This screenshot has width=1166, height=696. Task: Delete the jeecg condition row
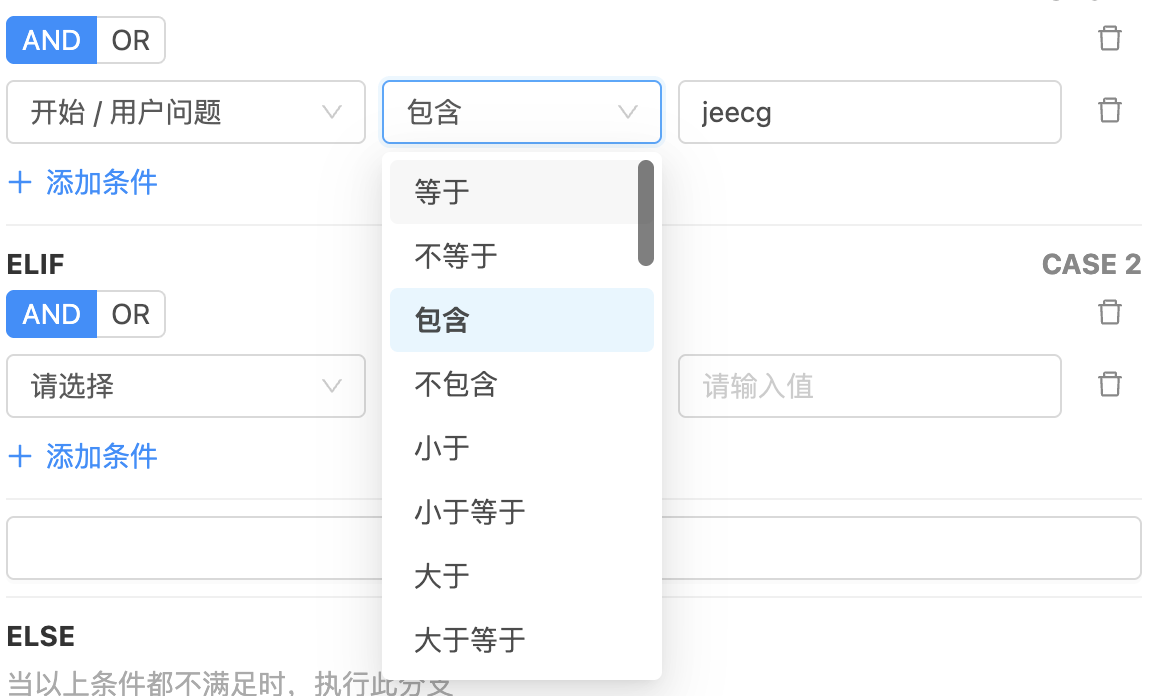click(x=1109, y=110)
